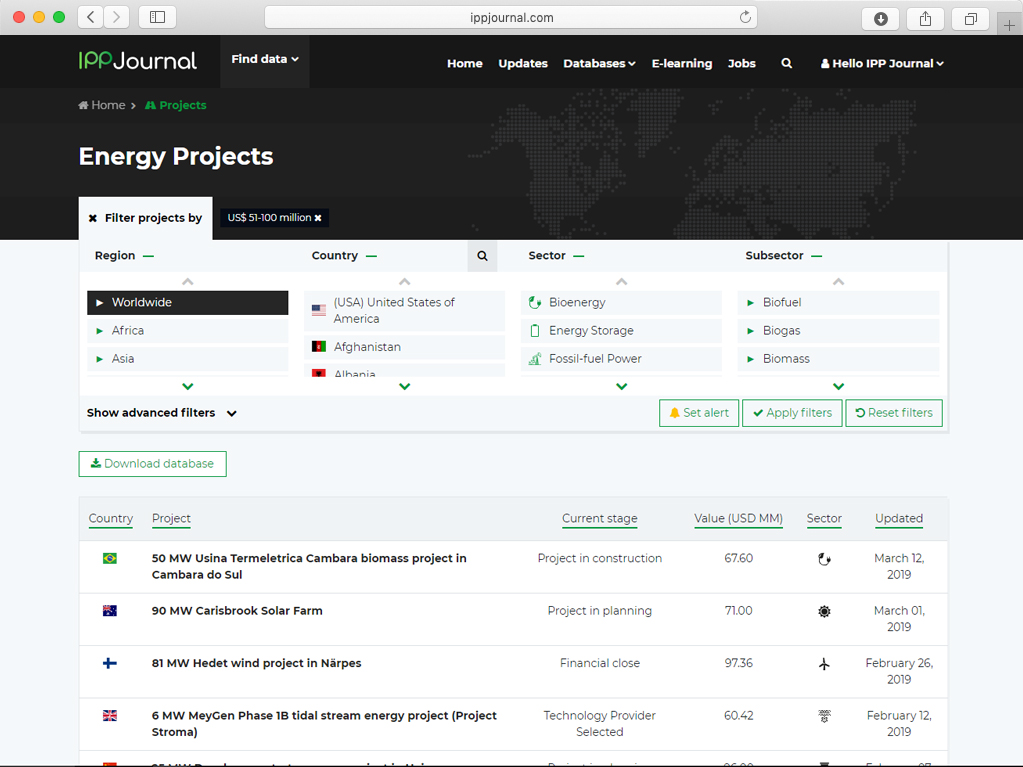Viewport: 1023px width, 767px height.
Task: Expand Show advanced filters
Action: click(161, 413)
